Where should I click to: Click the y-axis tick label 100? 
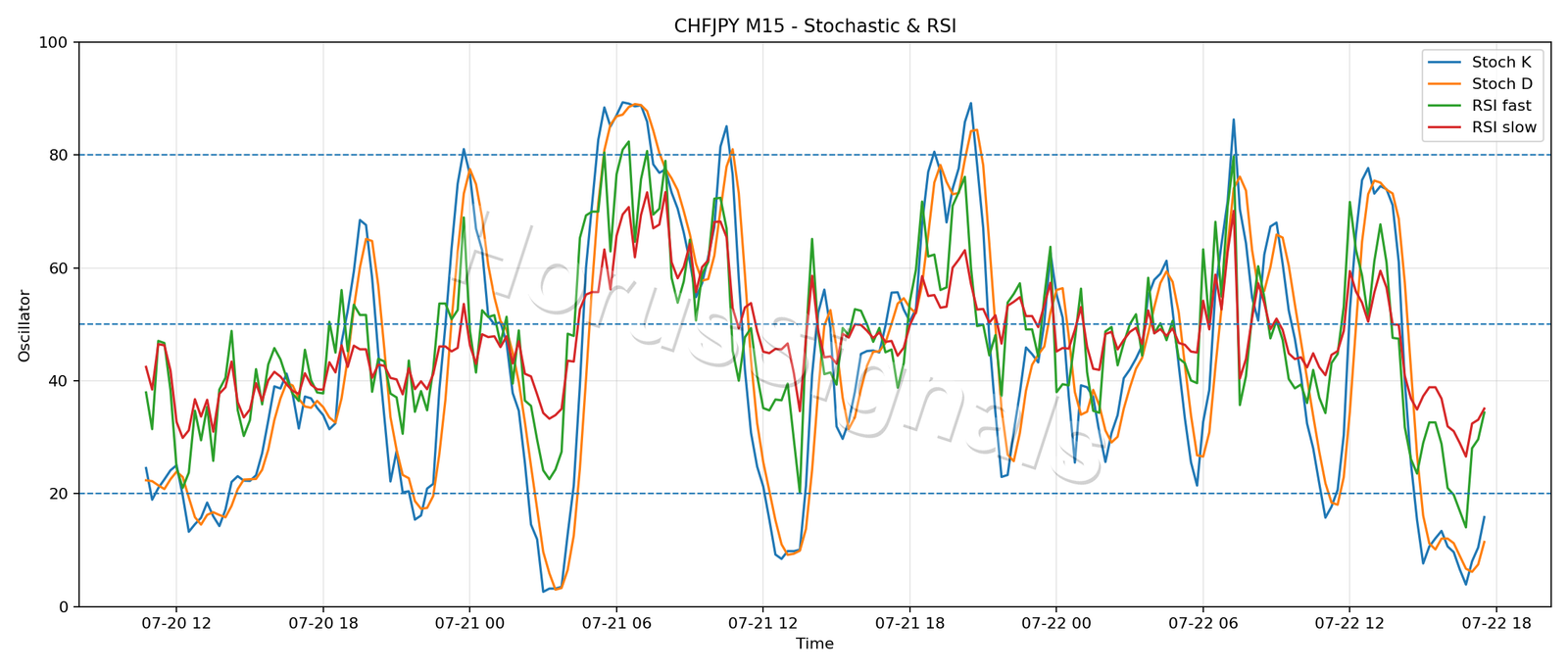pos(53,42)
